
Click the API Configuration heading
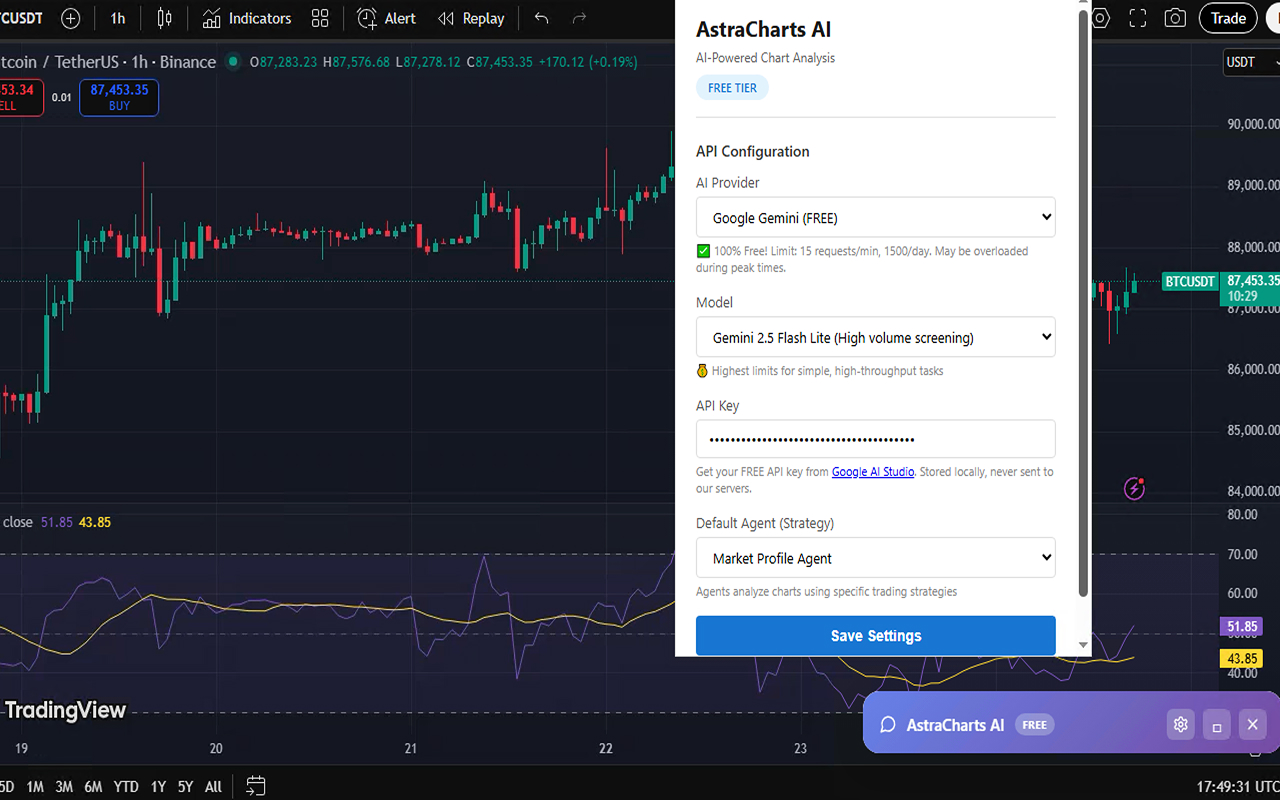pos(753,151)
